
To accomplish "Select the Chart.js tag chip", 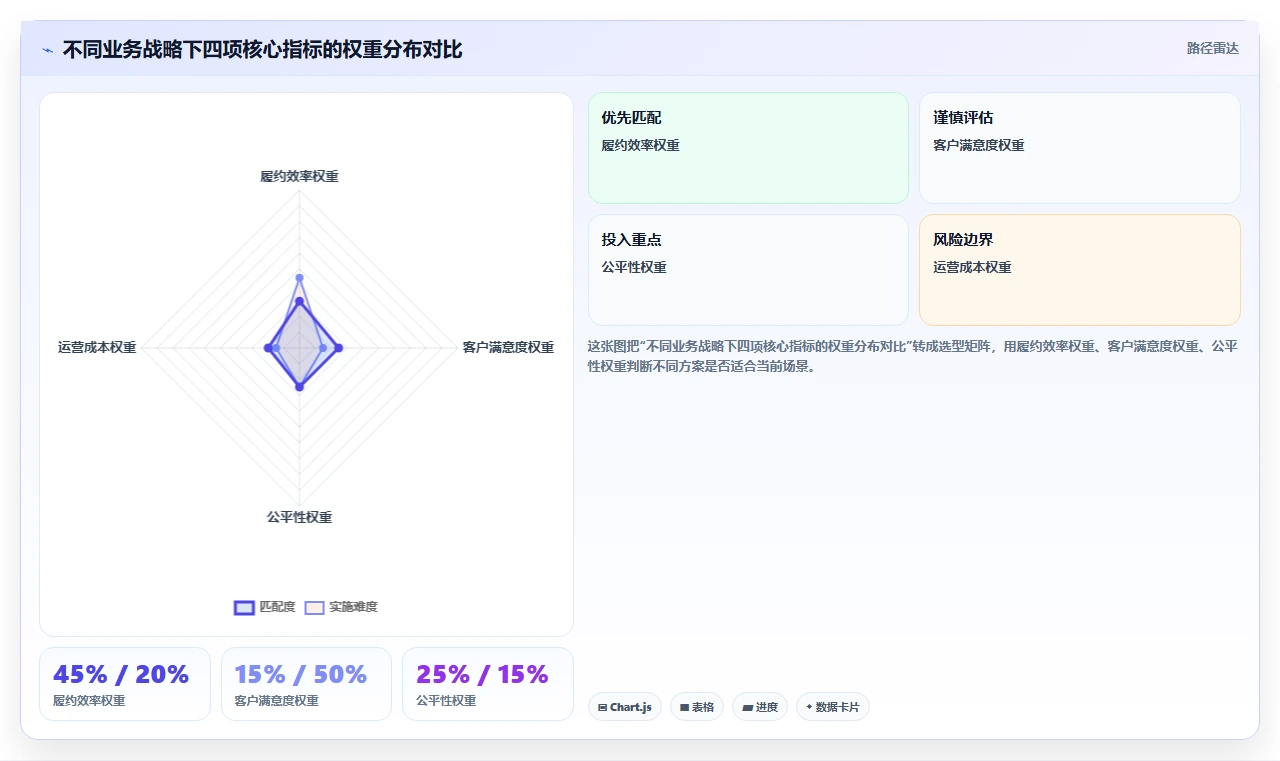I will pyautogui.click(x=625, y=707).
